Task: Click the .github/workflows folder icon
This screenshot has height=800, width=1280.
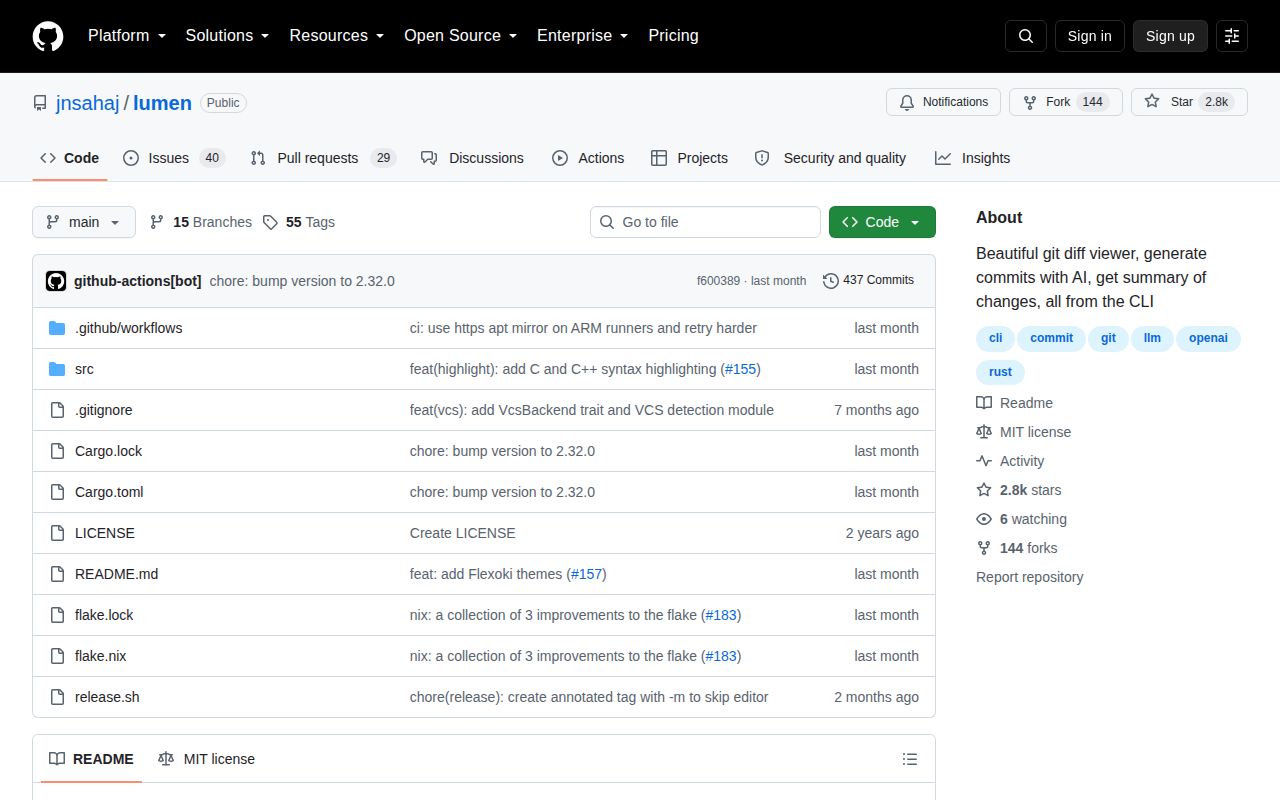Action: 57,328
